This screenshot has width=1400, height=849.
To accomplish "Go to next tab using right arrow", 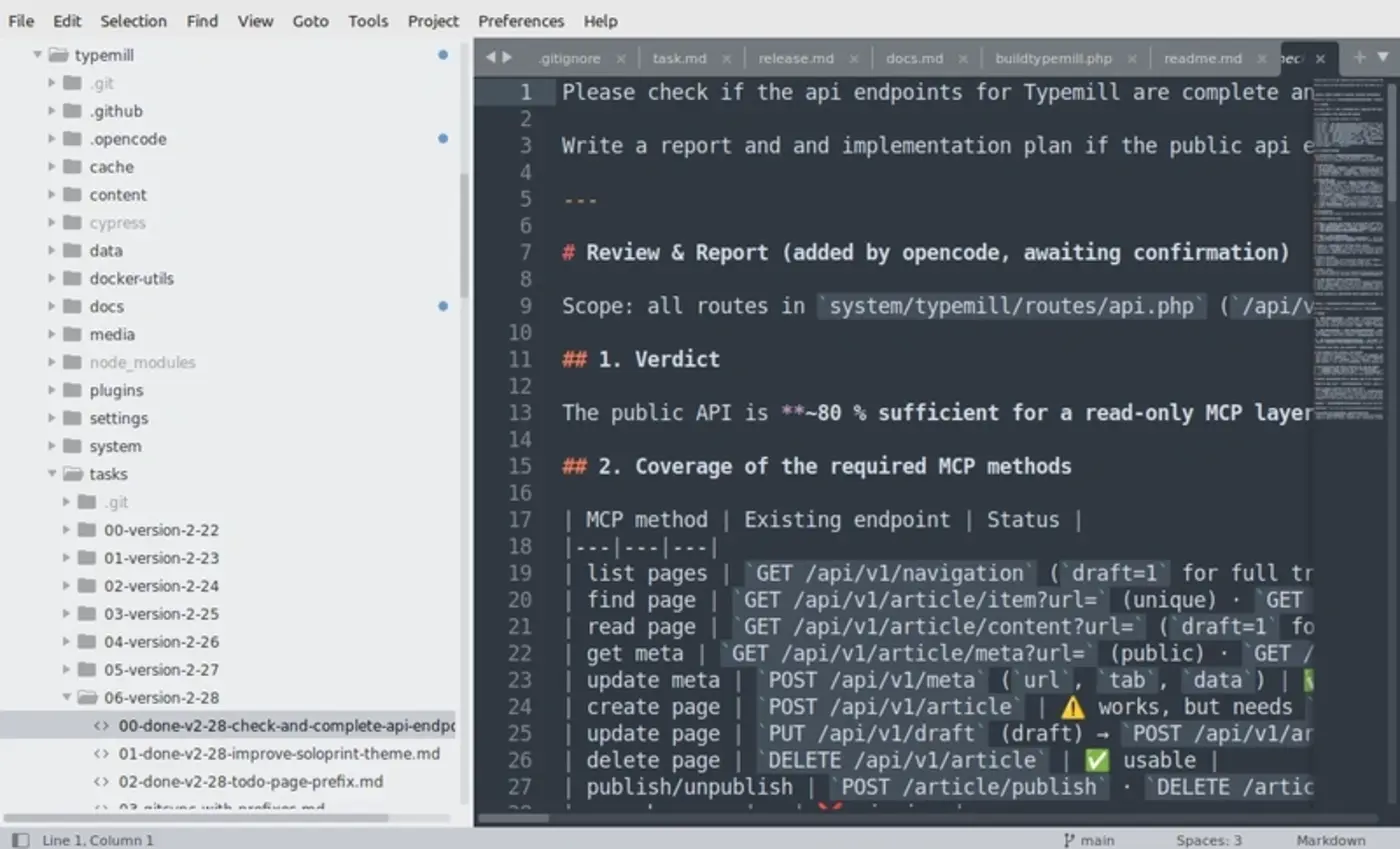I will pyautogui.click(x=507, y=58).
